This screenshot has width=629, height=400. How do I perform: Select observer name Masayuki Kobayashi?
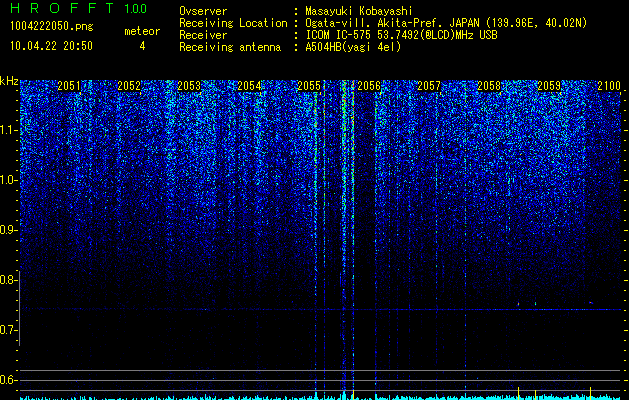[359, 12]
